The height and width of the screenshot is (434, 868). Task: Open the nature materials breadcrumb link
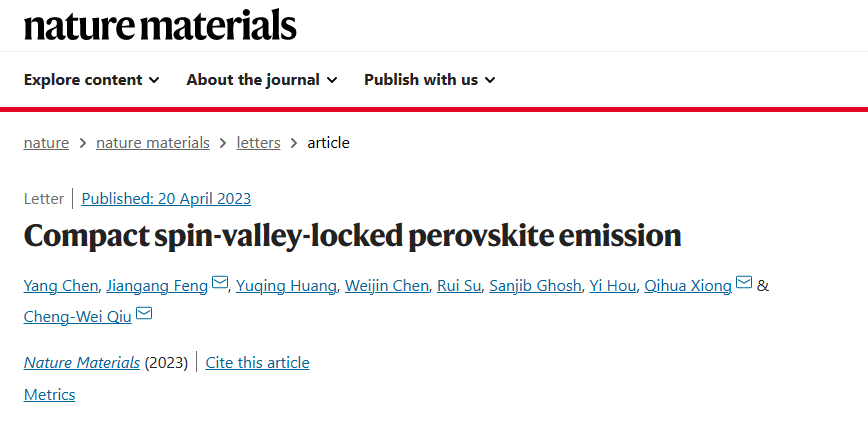[x=153, y=143]
